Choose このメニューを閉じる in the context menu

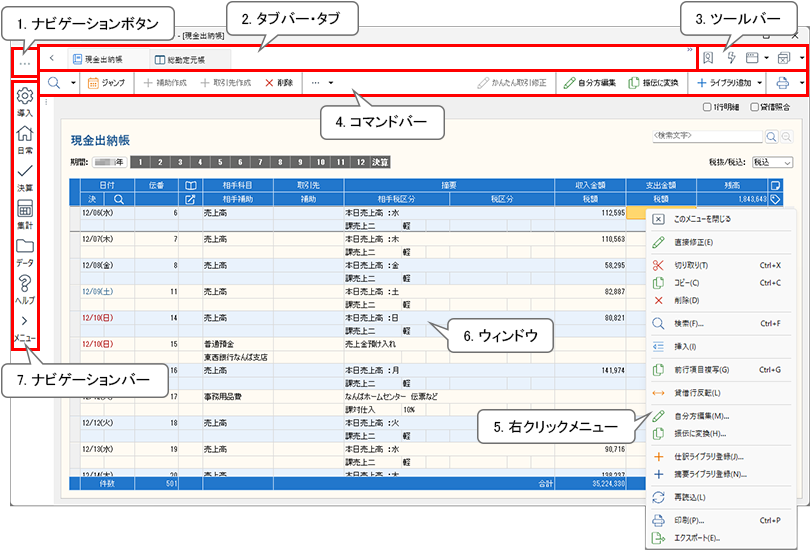pyautogui.click(x=719, y=219)
